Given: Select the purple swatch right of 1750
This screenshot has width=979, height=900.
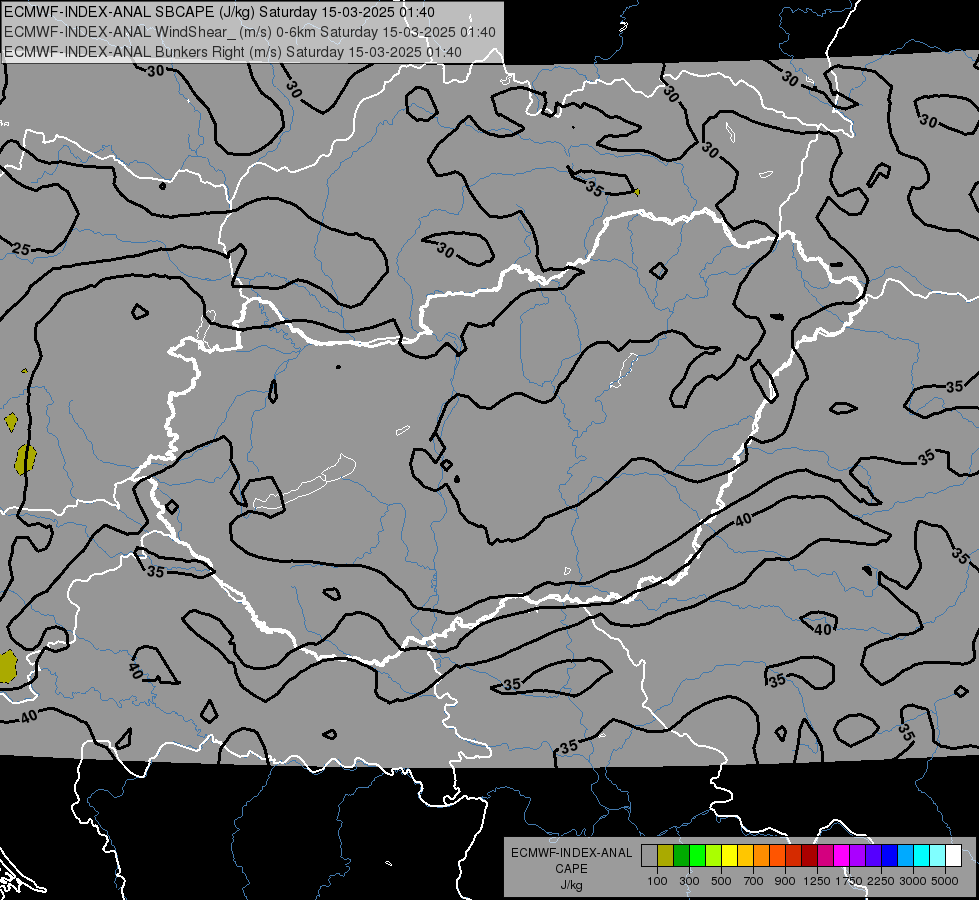Looking at the screenshot, I should (857, 855).
